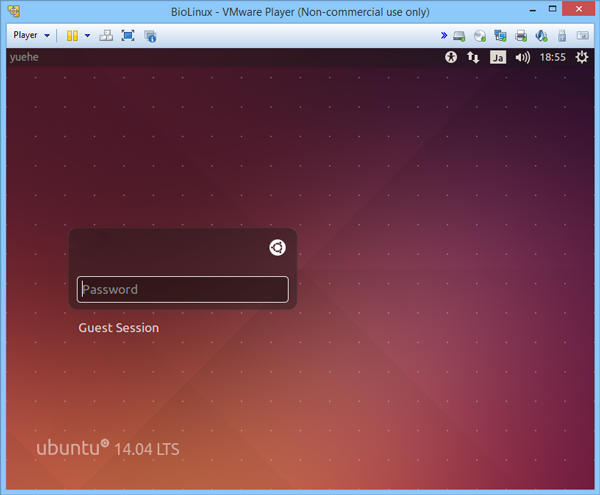Click the 18:55 clock indicator
600x495 pixels.
coord(553,57)
